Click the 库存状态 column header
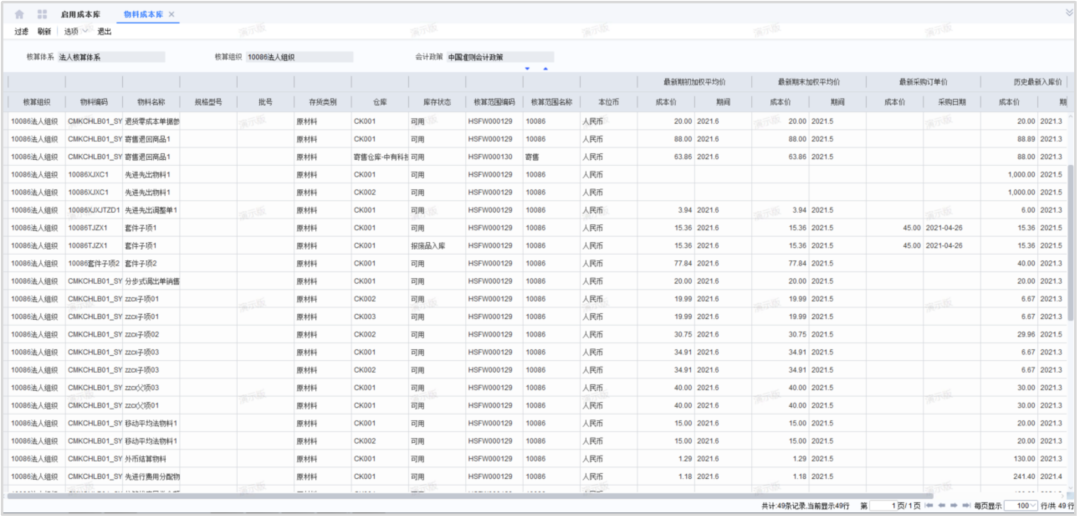 click(x=437, y=102)
